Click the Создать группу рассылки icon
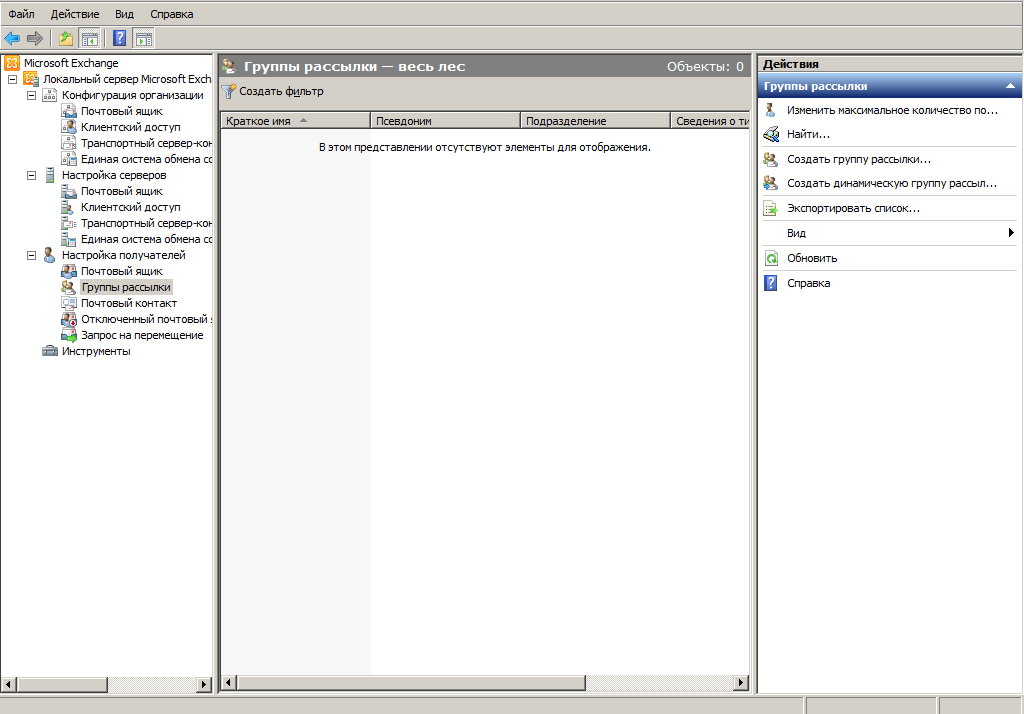The width and height of the screenshot is (1024, 714). 771,159
